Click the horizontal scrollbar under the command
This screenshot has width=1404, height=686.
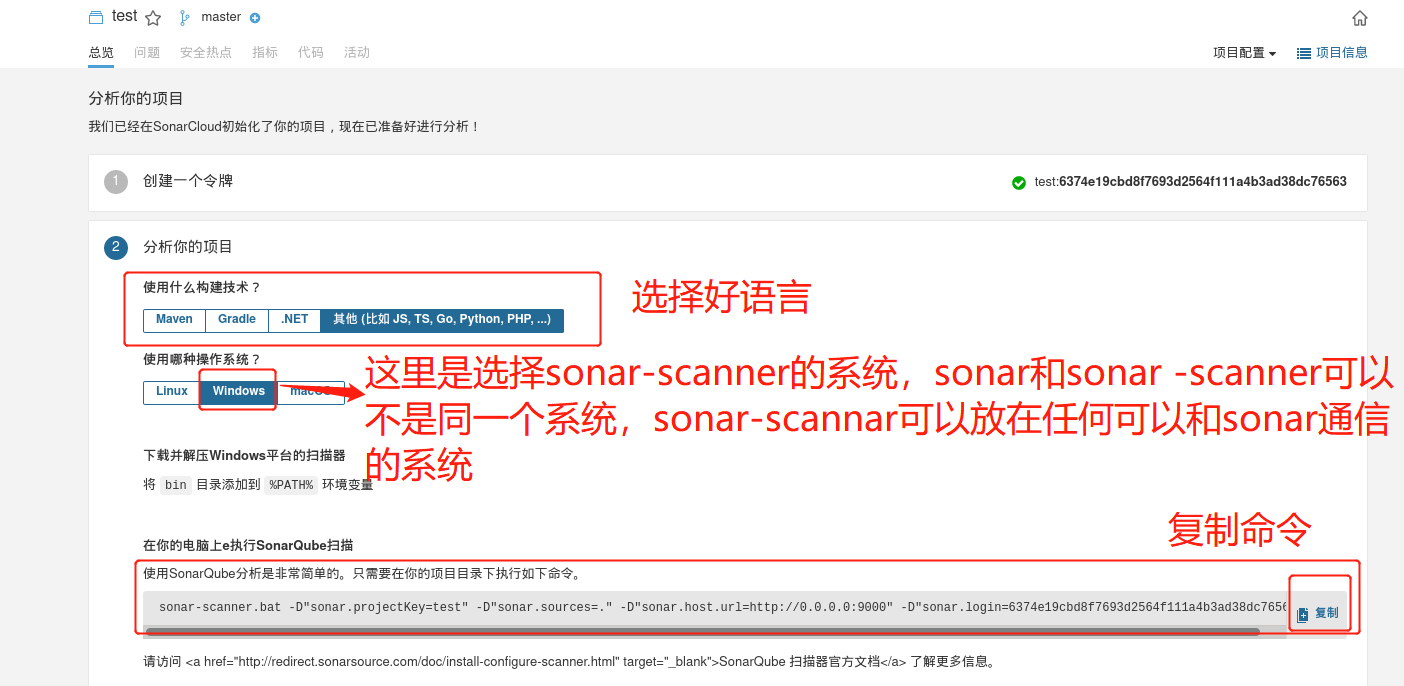pyautogui.click(x=702, y=632)
